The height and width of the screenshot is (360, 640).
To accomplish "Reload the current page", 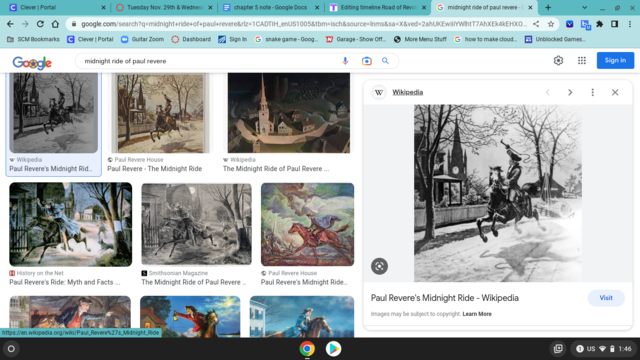I will coord(40,24).
